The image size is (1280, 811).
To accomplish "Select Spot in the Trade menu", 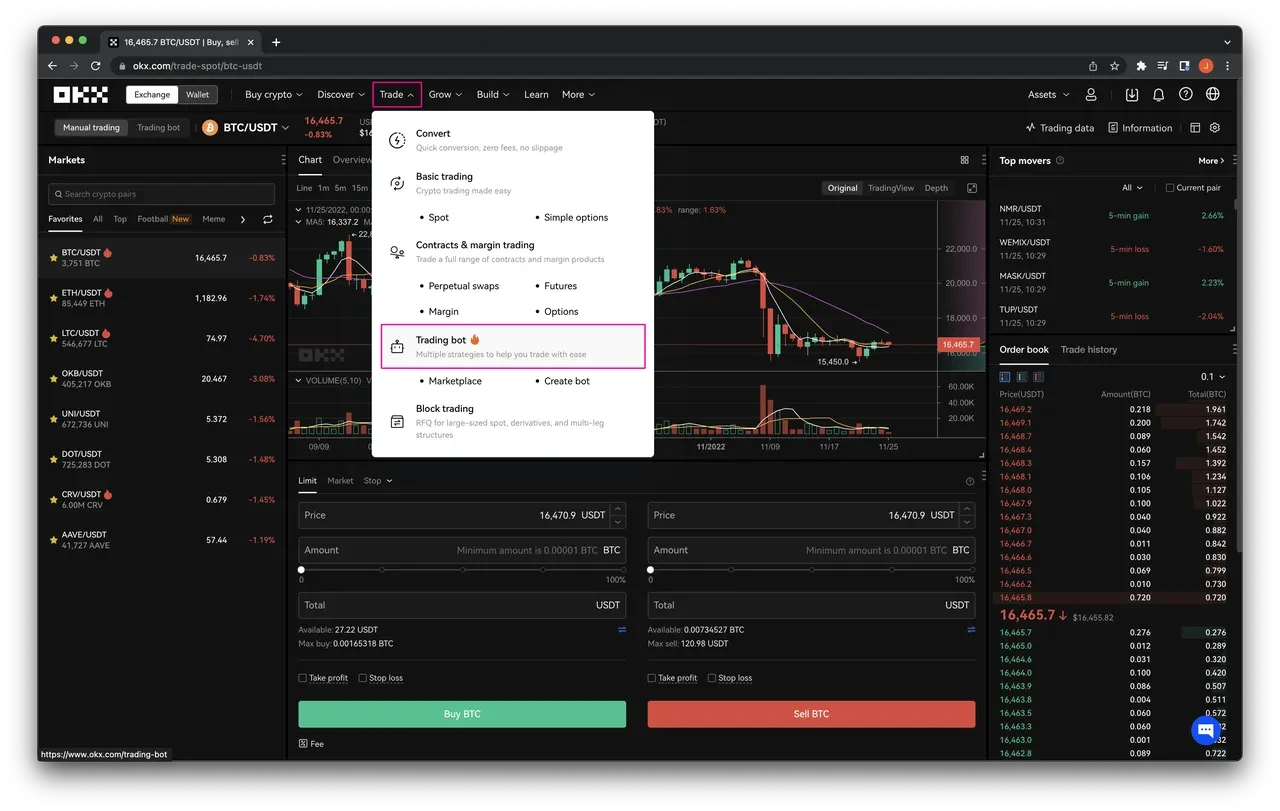I will (x=438, y=217).
